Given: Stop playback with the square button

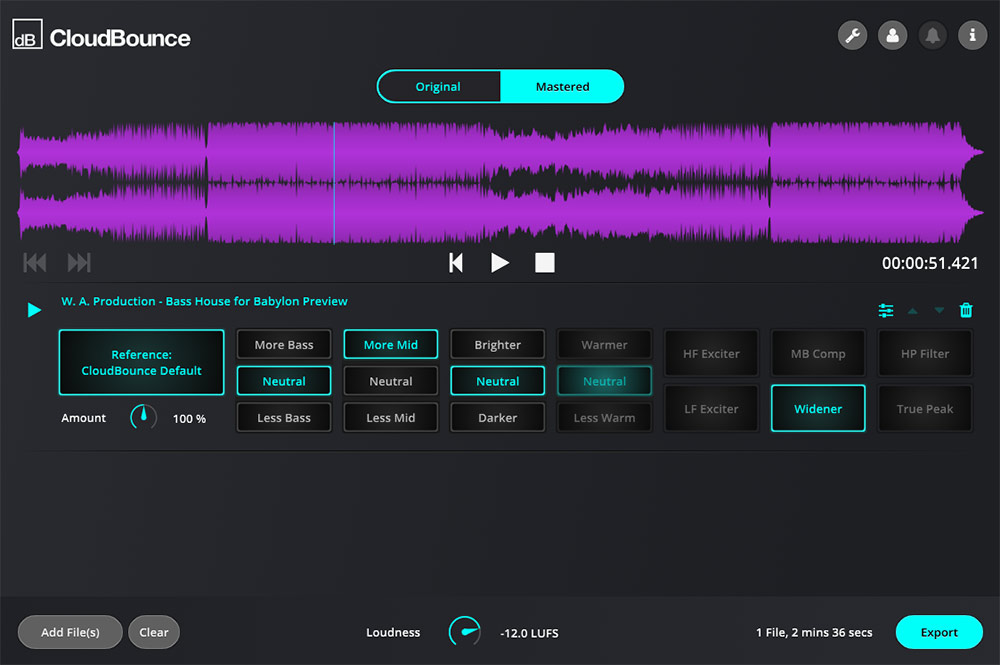Looking at the screenshot, I should pyautogui.click(x=544, y=263).
